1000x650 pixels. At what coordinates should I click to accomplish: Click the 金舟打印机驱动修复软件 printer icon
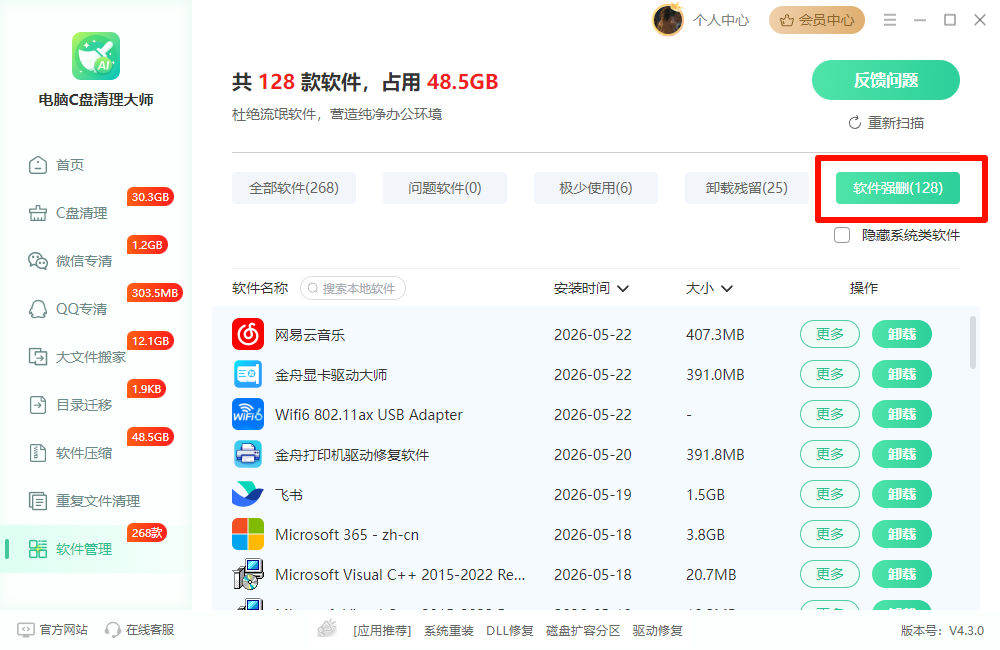pyautogui.click(x=247, y=454)
